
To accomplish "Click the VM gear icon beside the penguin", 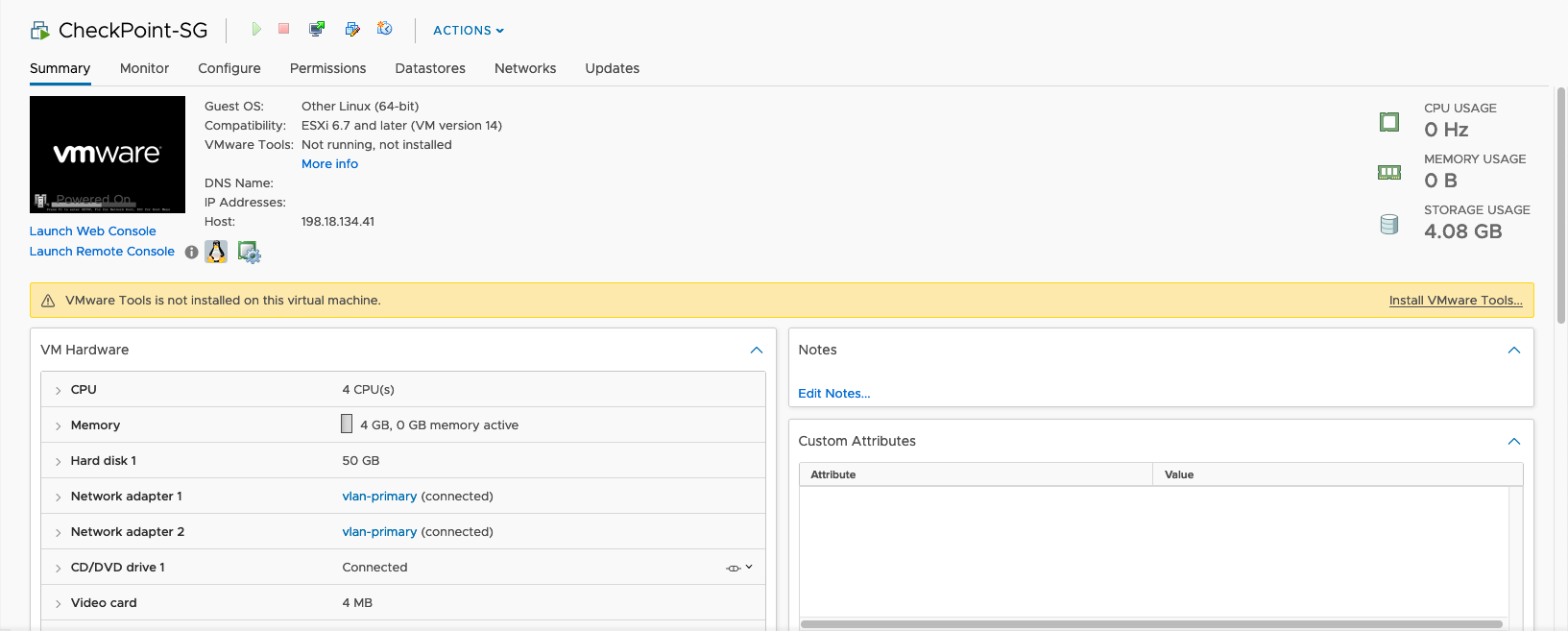I will (x=249, y=253).
